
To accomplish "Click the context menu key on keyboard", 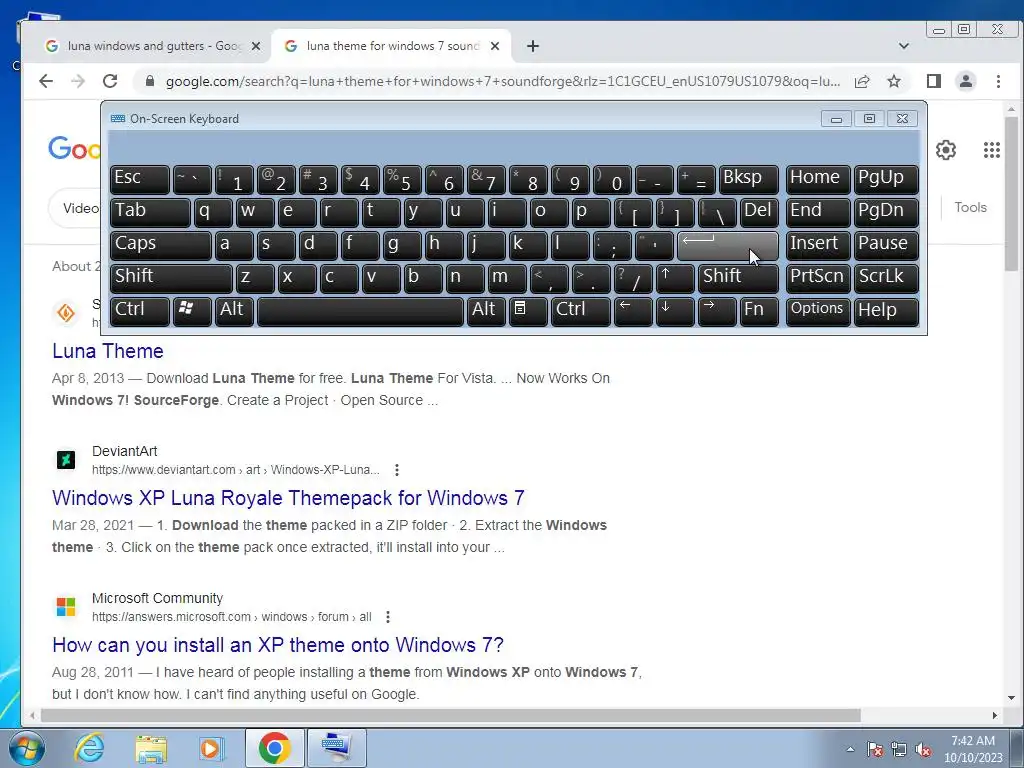I will (x=528, y=311).
